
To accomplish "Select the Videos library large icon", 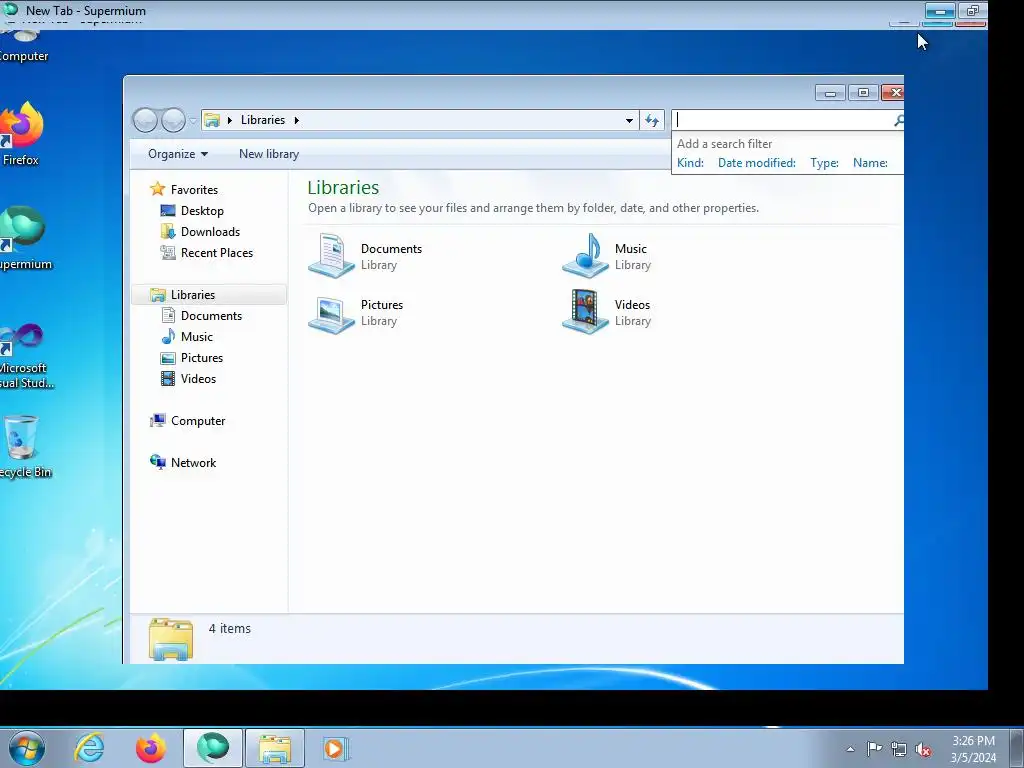I will [586, 312].
